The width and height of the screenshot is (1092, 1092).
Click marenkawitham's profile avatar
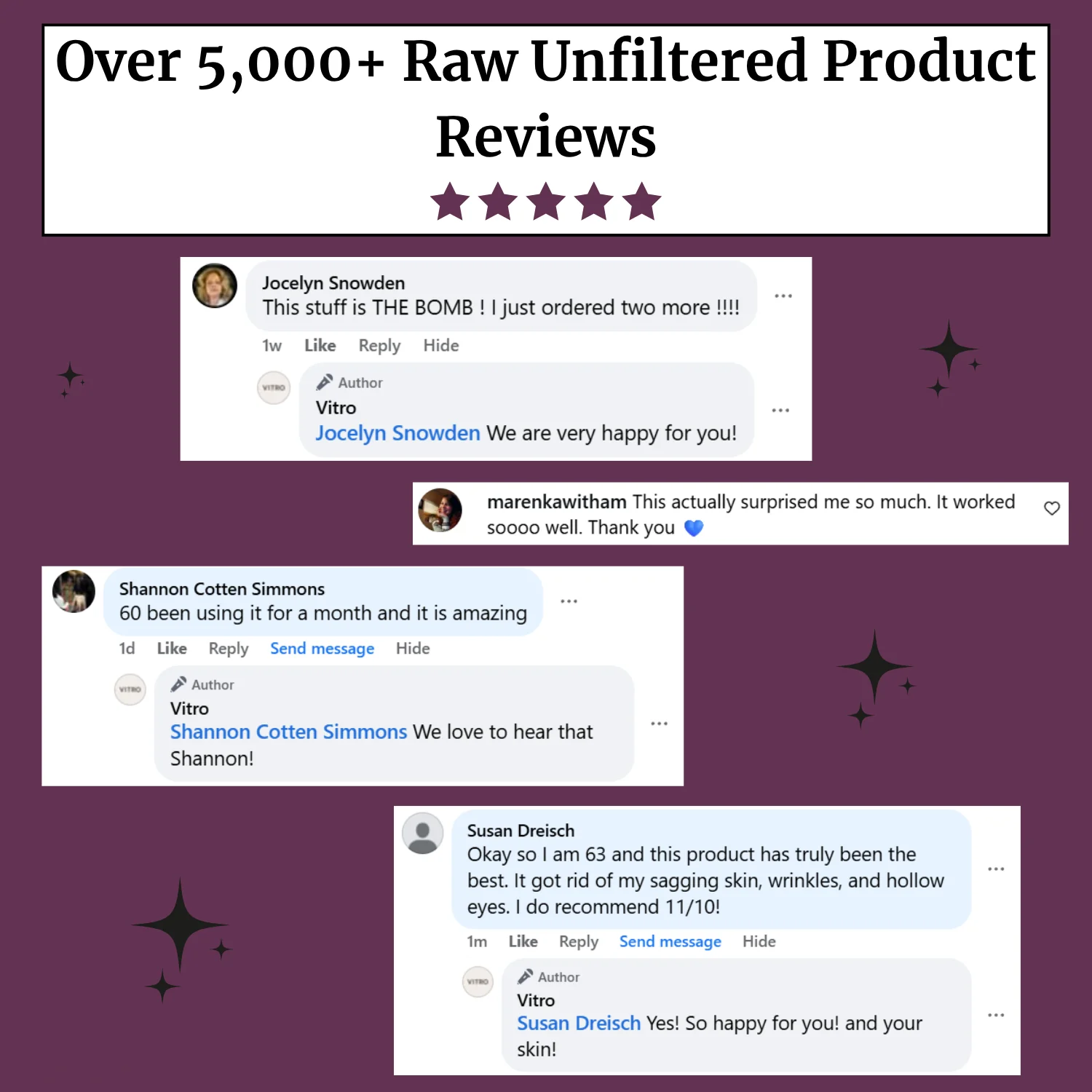tap(440, 510)
